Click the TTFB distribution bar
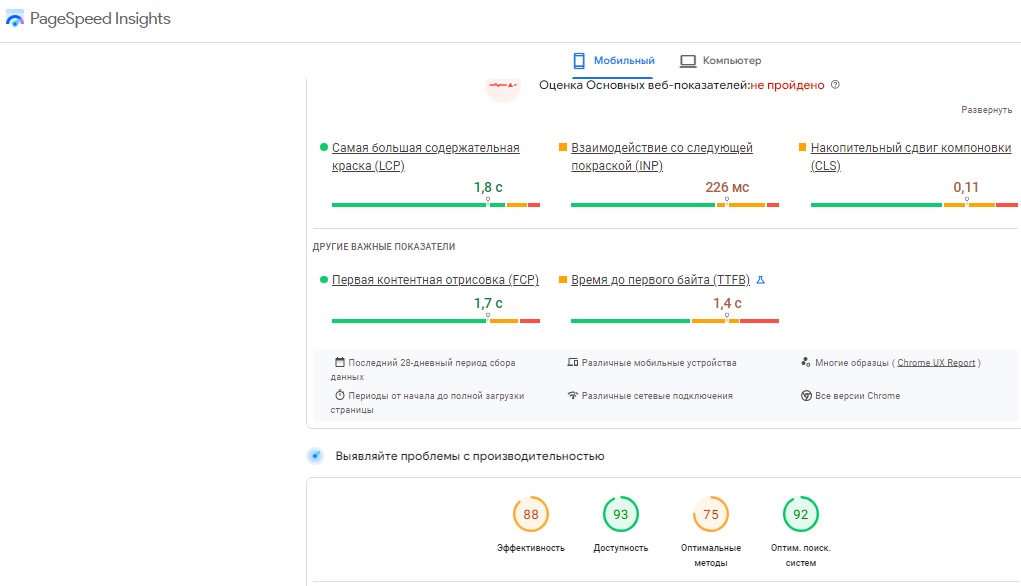Image resolution: width=1021 pixels, height=586 pixels. (x=675, y=320)
